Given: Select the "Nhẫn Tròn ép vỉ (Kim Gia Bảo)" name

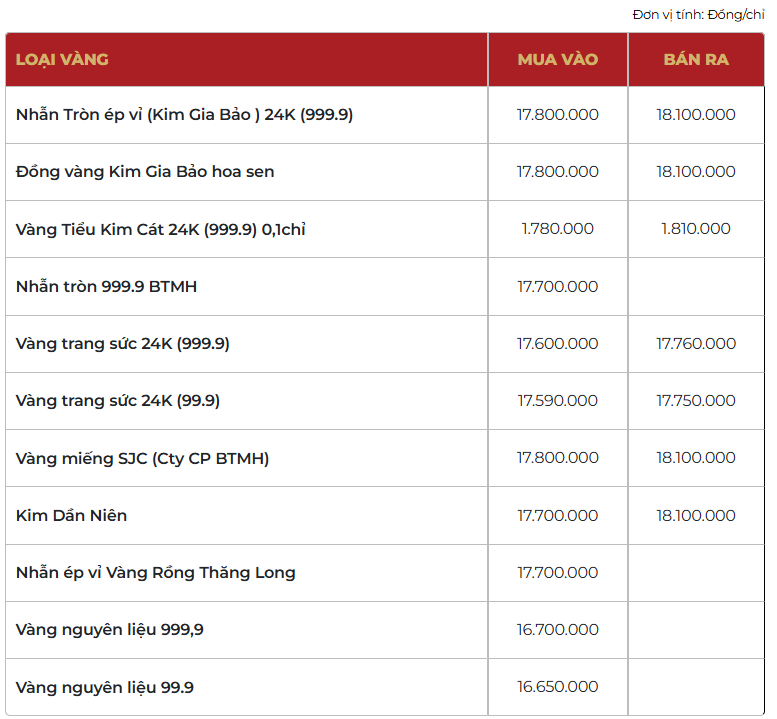Looking at the screenshot, I should [184, 114].
